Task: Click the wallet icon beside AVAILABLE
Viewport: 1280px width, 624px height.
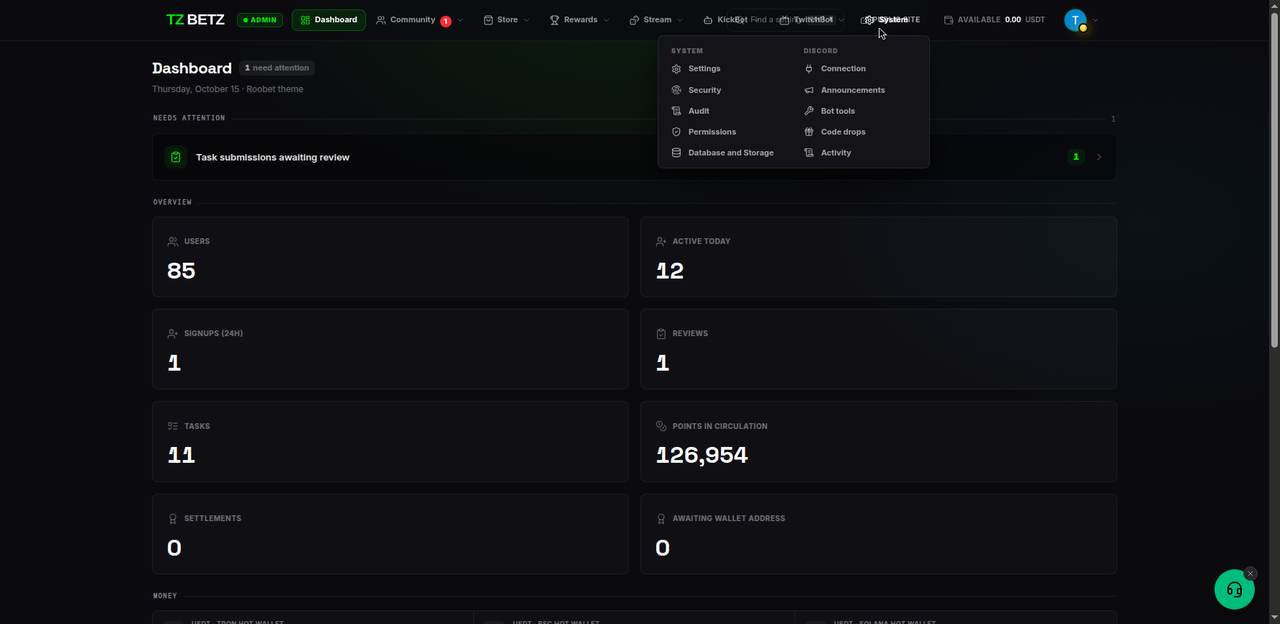Action: coord(948,20)
